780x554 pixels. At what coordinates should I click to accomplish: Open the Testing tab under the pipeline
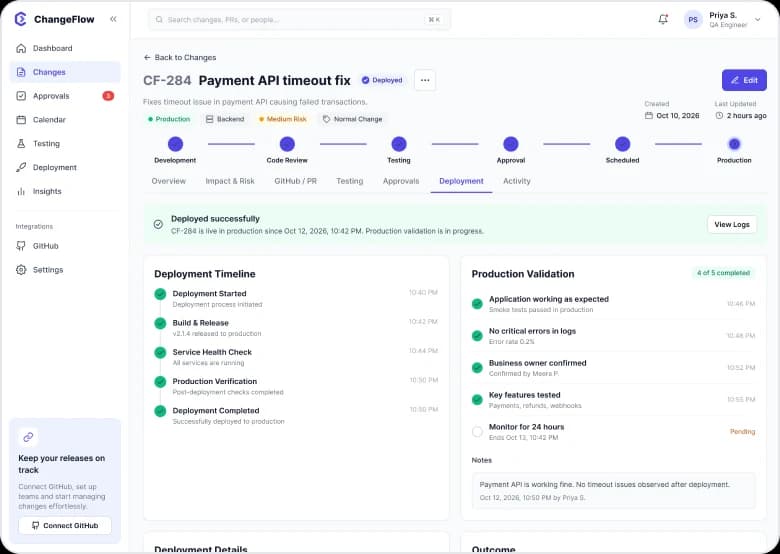point(350,181)
